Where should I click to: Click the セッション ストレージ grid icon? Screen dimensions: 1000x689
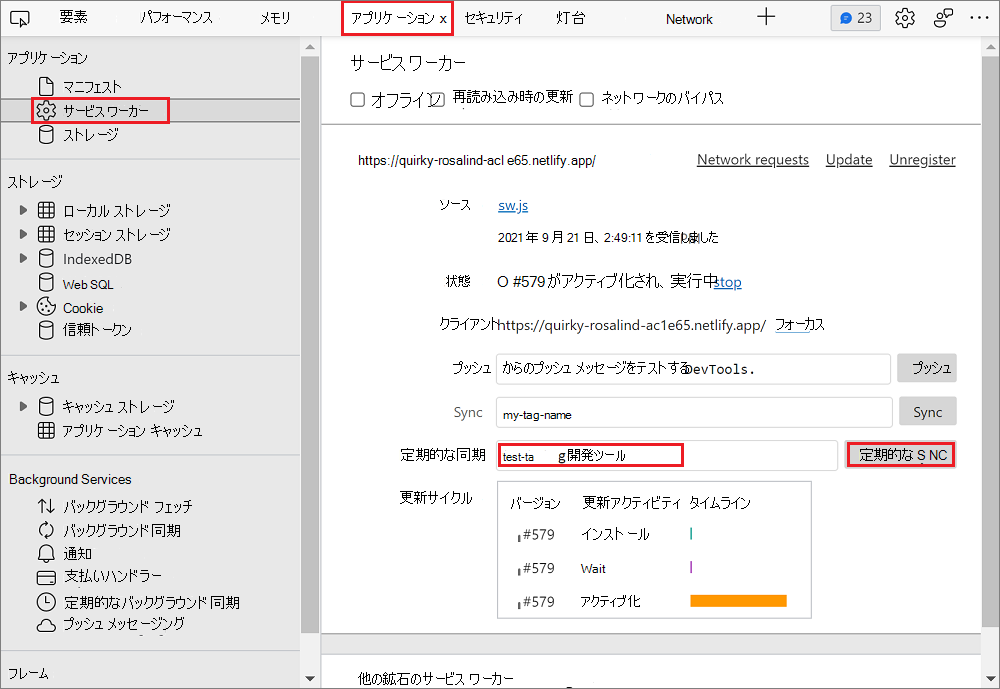[x=46, y=234]
